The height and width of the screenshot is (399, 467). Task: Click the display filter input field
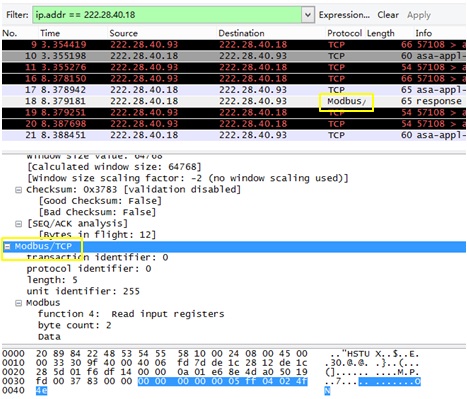click(x=167, y=15)
